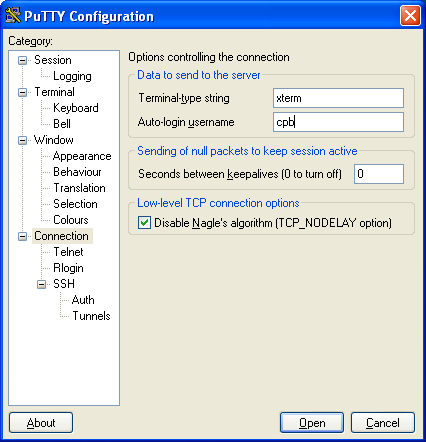
Task: Select the Tunnels category
Action: [x=91, y=316]
